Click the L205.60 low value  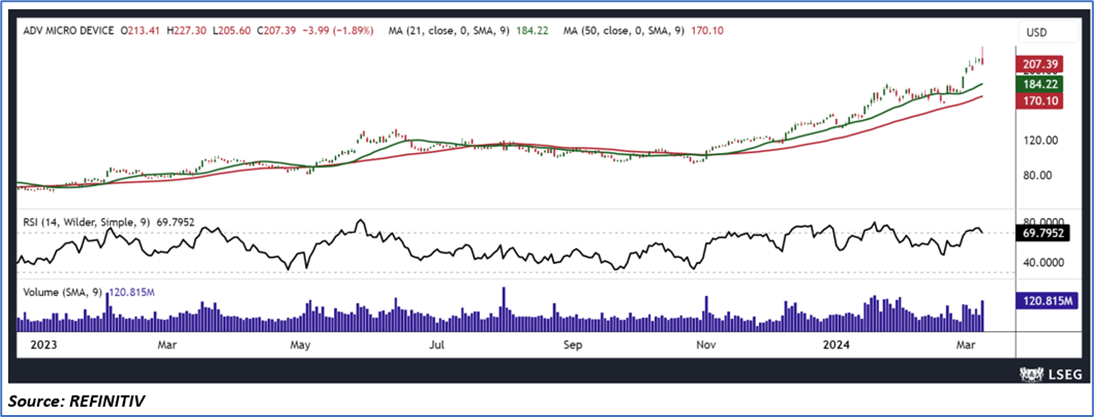point(234,31)
